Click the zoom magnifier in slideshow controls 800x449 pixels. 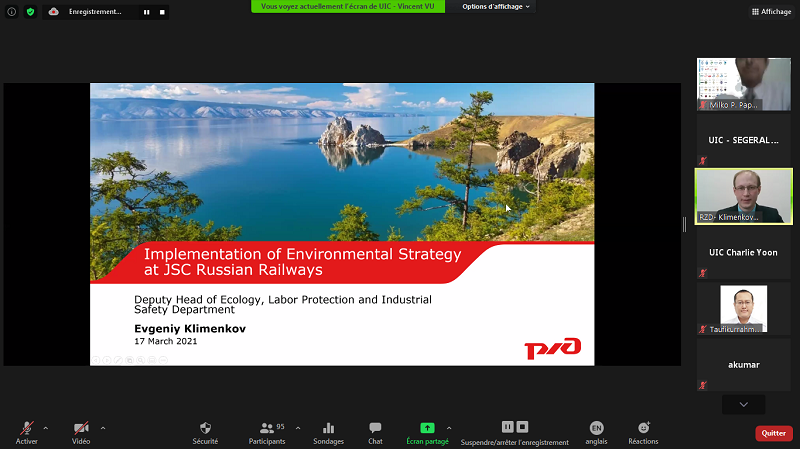(x=141, y=360)
